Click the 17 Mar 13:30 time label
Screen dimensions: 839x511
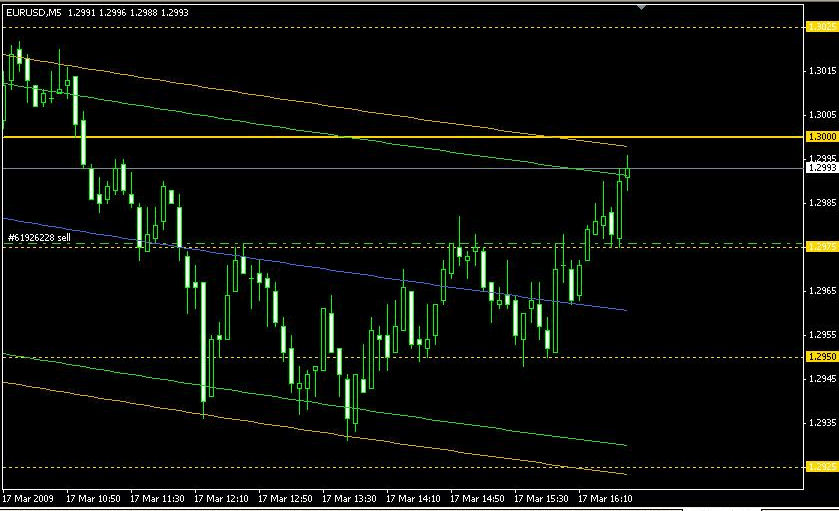pos(349,499)
